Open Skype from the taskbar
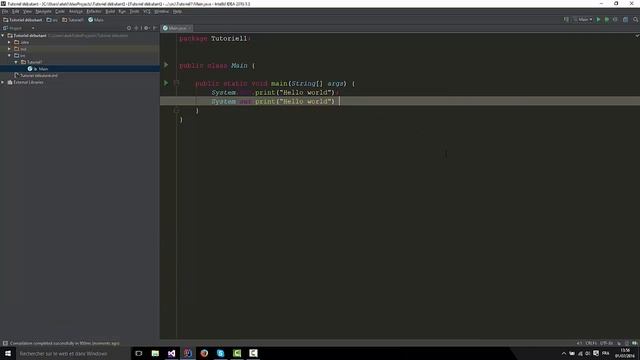 220,353
